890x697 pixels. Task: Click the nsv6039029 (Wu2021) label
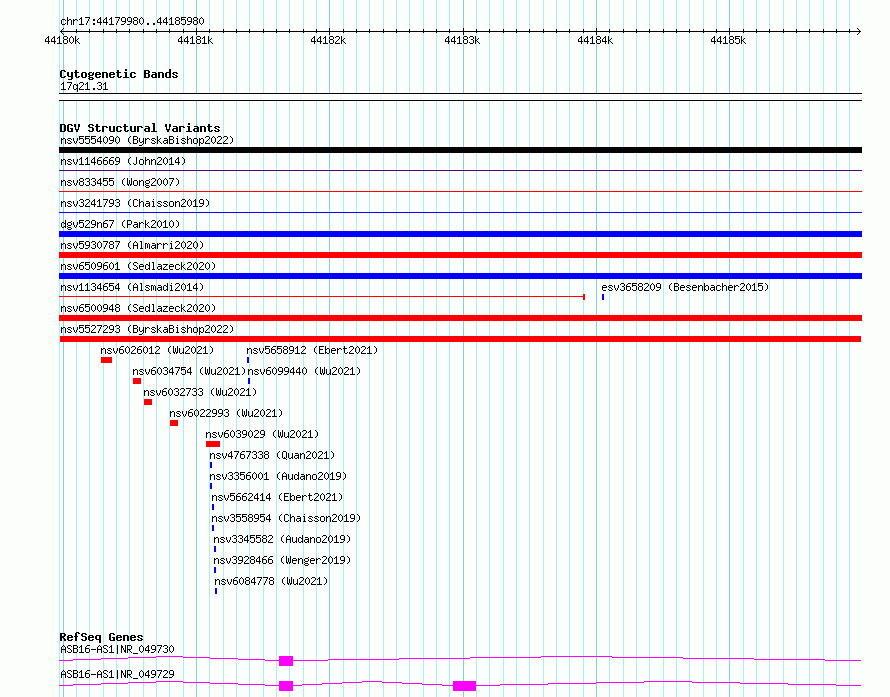[x=262, y=434]
